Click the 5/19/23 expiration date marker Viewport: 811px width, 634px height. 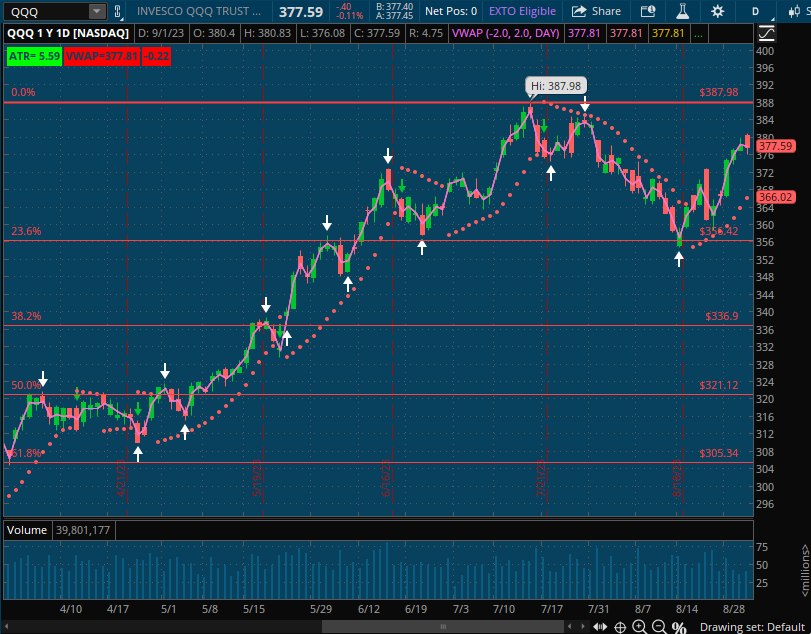[x=257, y=478]
